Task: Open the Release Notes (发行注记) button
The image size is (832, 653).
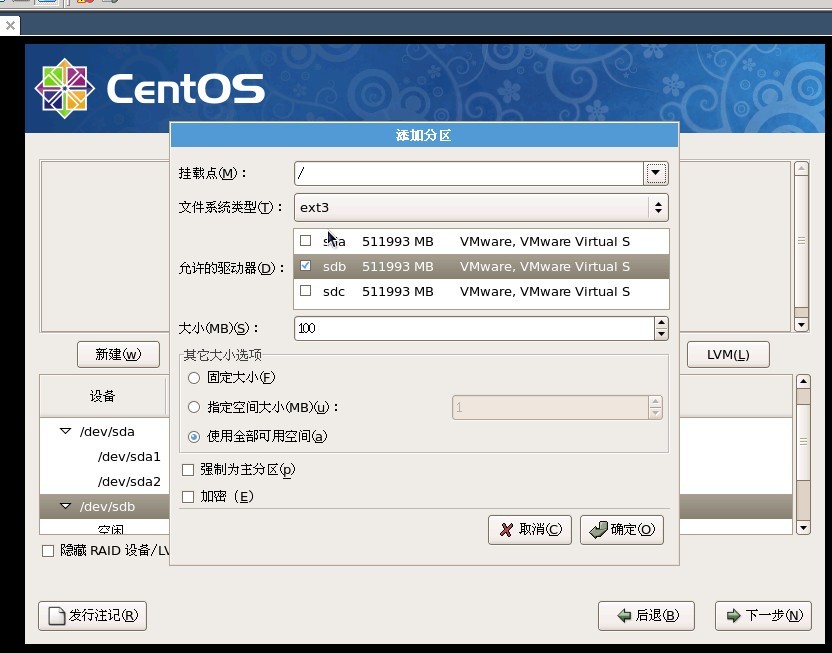Action: click(92, 615)
